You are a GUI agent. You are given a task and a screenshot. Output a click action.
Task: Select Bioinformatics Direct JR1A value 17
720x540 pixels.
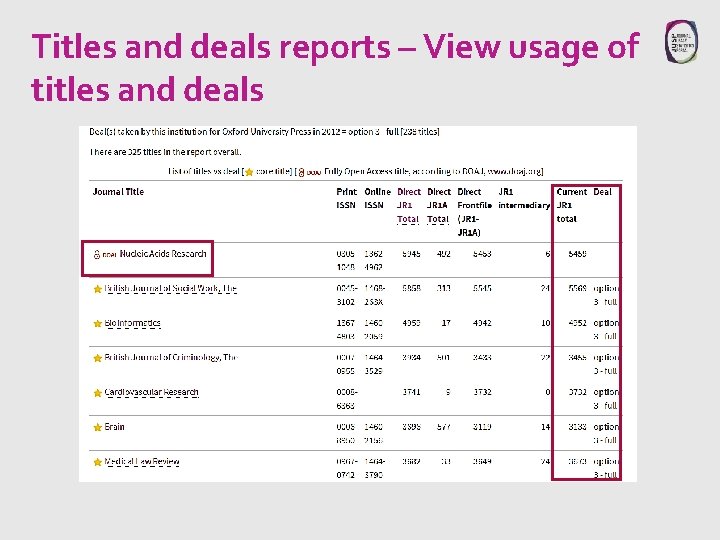click(x=446, y=323)
